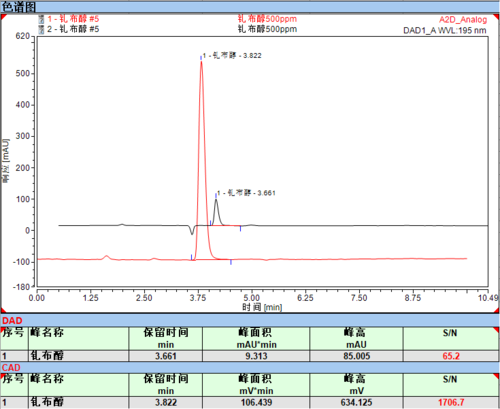Click the blue apex marker above the 3.661 peak
500x409 pixels.
[216, 195]
